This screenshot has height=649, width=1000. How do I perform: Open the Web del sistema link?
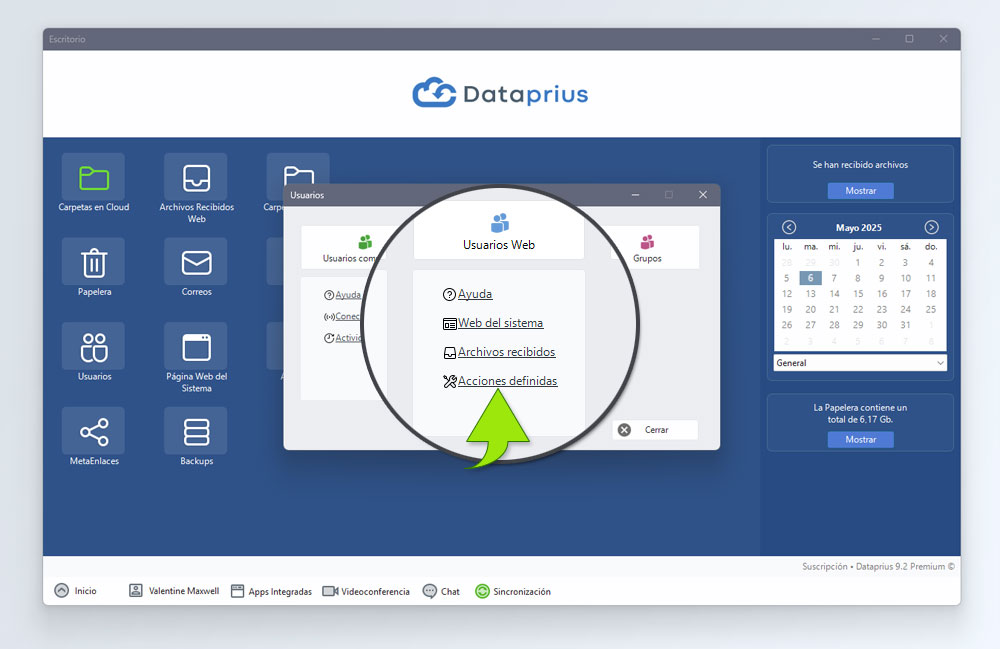tap(500, 323)
